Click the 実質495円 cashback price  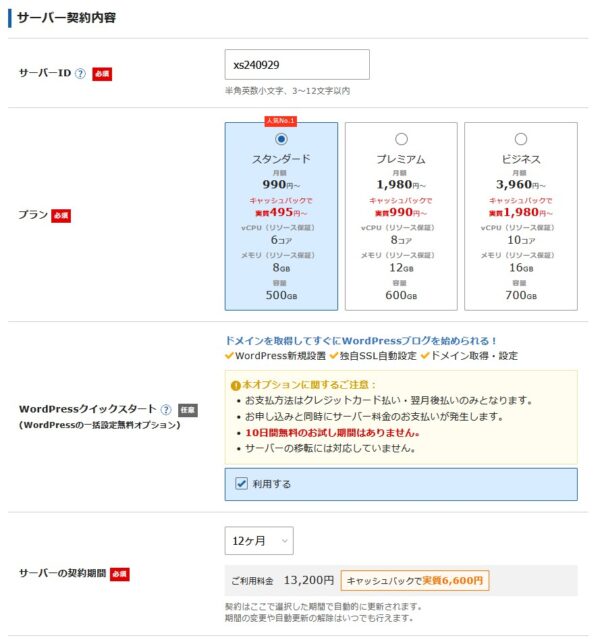coord(281,212)
